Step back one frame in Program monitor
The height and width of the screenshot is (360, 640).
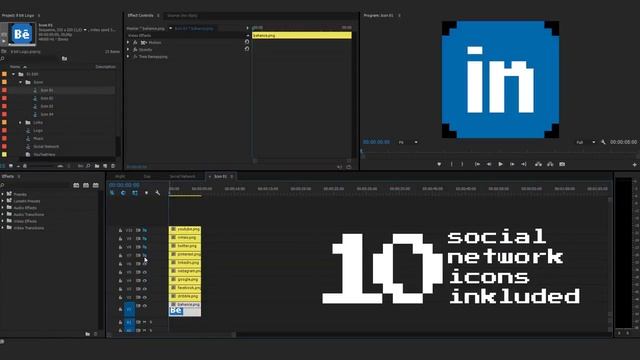[489, 164]
